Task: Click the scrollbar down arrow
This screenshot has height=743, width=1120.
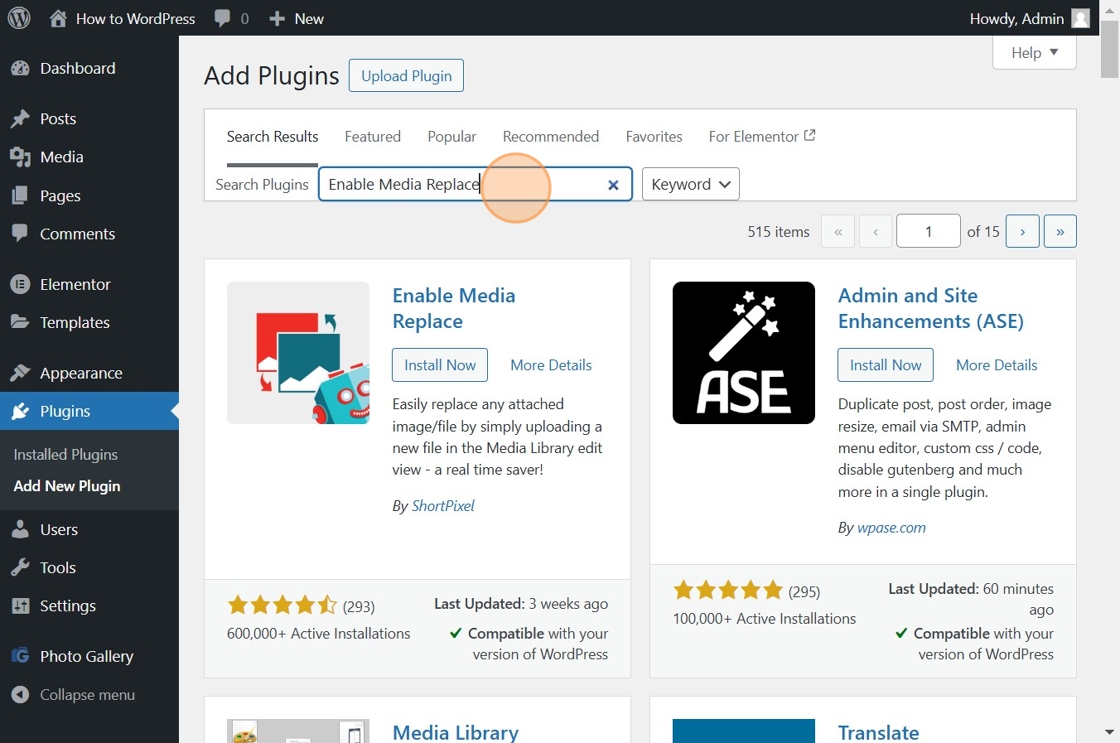Action: [x=1109, y=732]
